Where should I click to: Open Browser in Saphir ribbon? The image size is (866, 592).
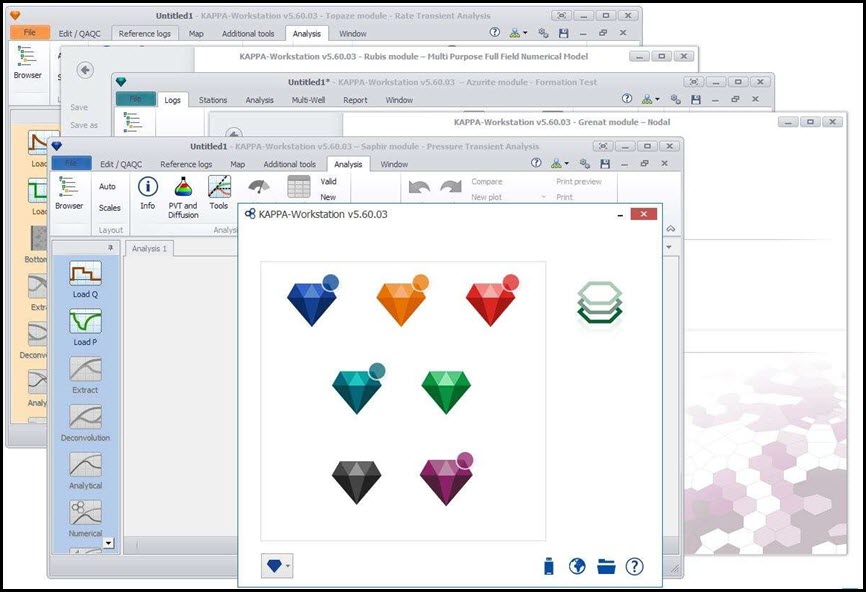tap(69, 193)
